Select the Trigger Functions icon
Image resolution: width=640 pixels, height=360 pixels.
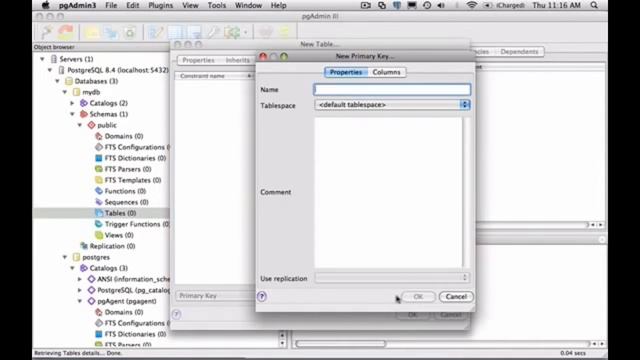(x=99, y=224)
